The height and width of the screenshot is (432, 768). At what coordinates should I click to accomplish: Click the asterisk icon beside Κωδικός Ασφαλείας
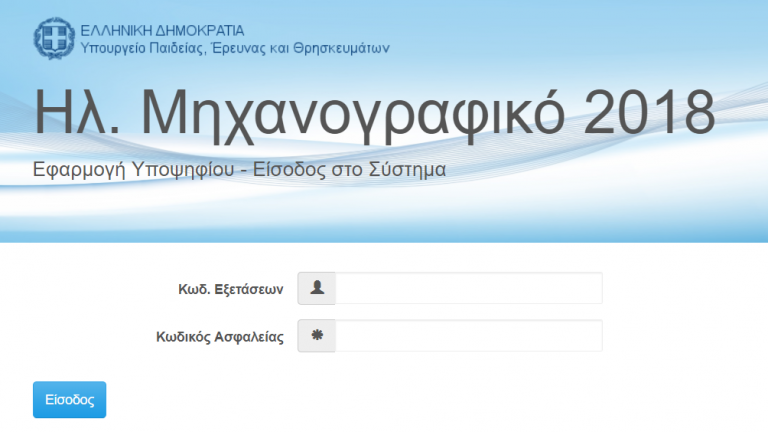pyautogui.click(x=317, y=336)
